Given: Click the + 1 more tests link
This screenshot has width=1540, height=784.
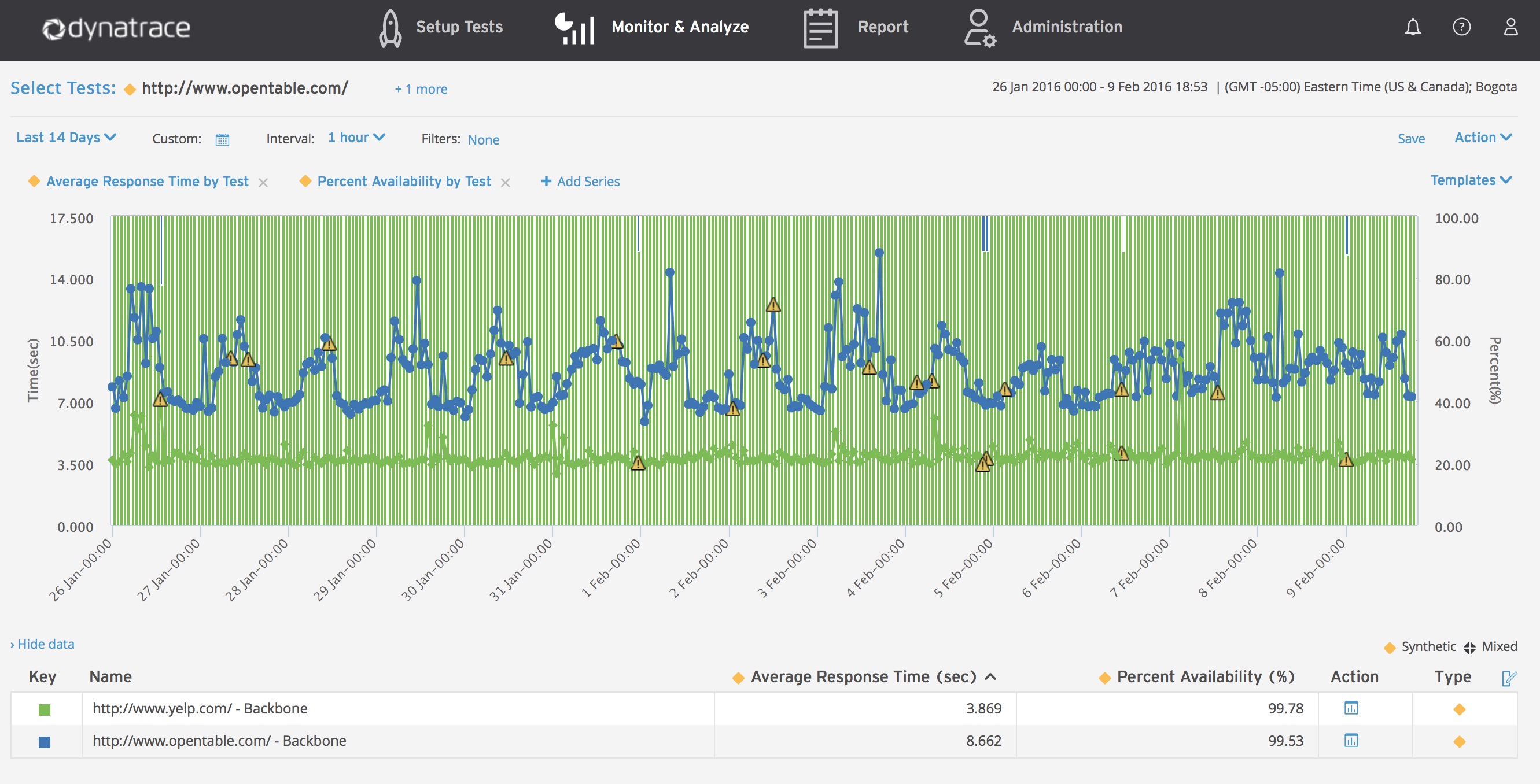Looking at the screenshot, I should [x=421, y=89].
